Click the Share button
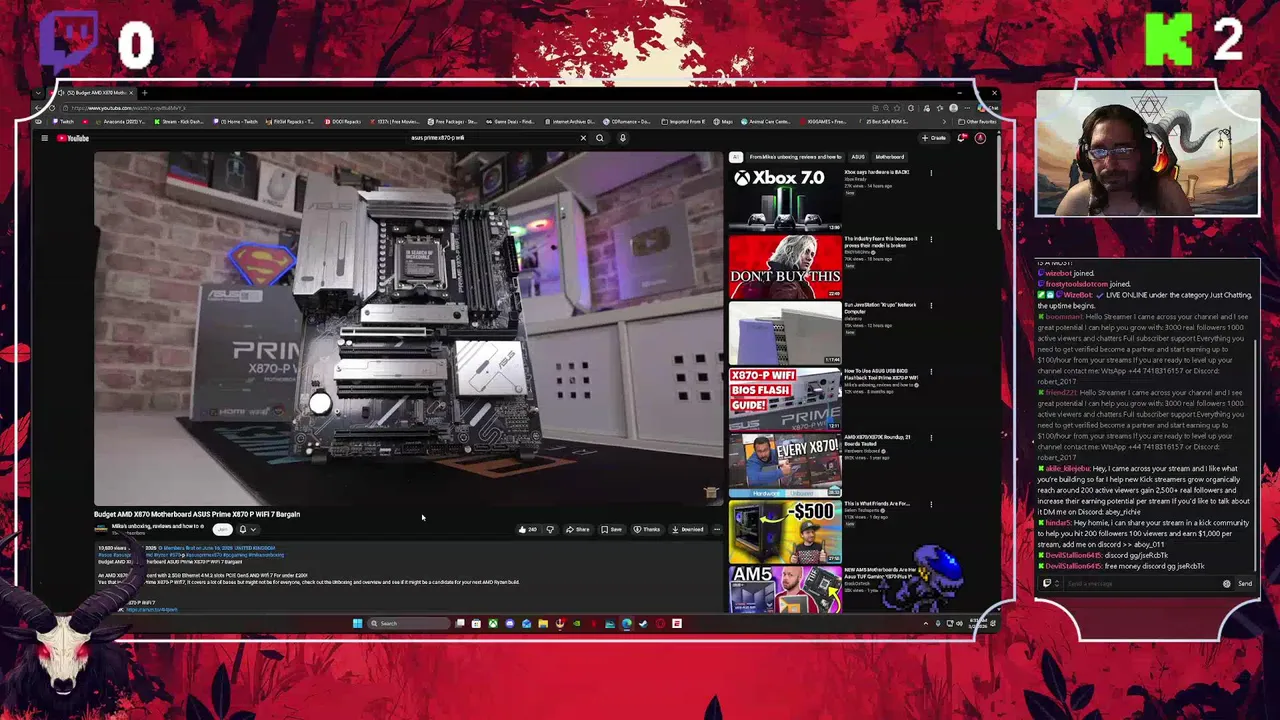 pos(578,529)
